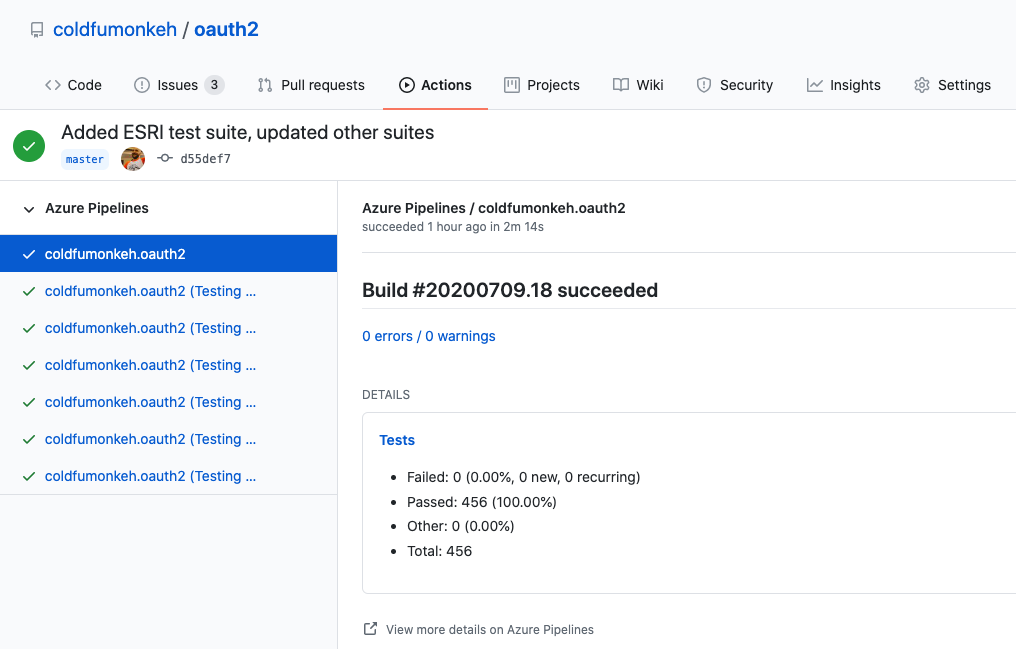Image resolution: width=1016 pixels, height=649 pixels.
Task: Click the Tests details link
Action: pyautogui.click(x=397, y=440)
